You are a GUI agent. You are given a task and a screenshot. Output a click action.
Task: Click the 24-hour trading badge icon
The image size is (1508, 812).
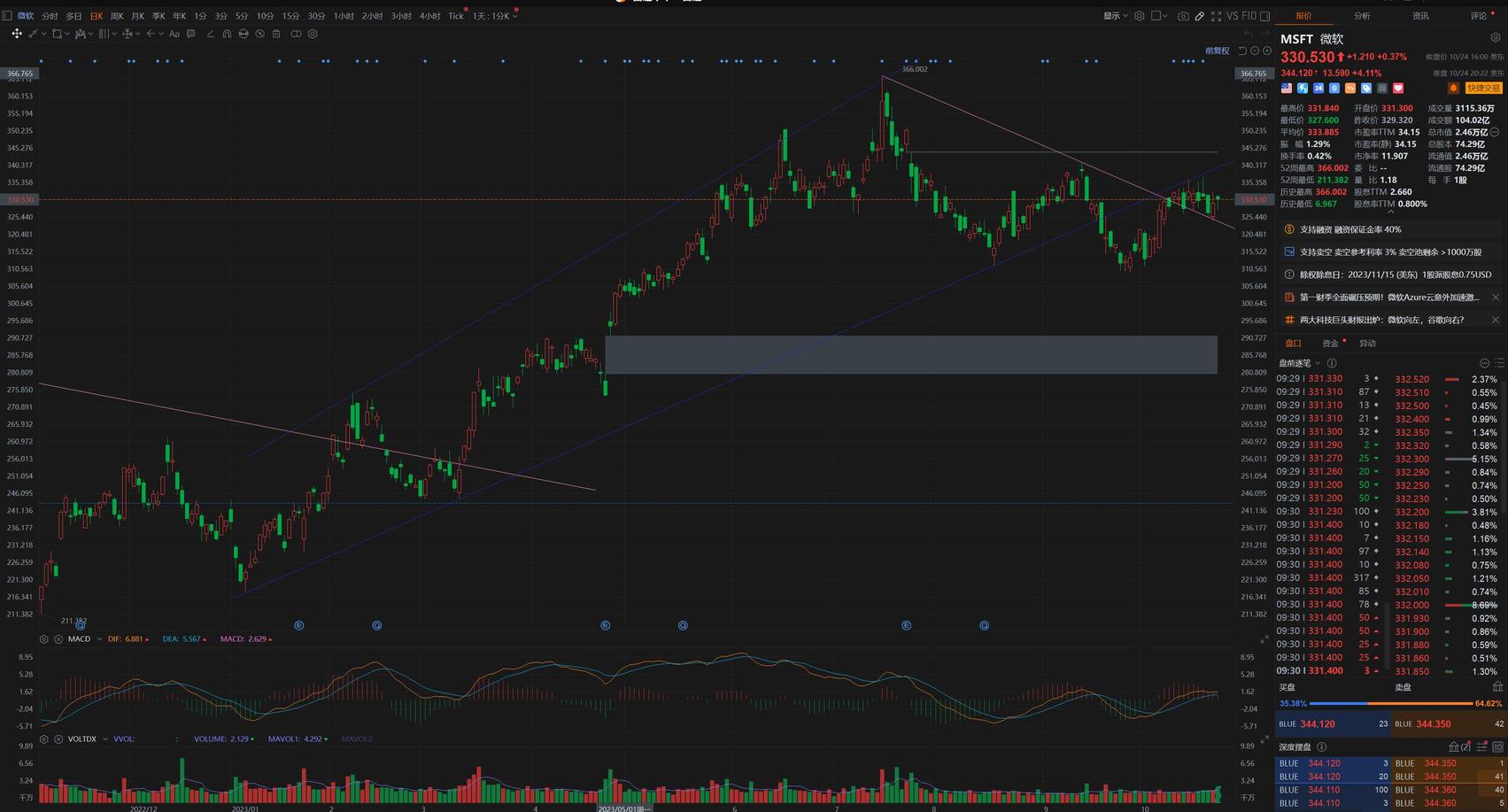pos(1319,89)
